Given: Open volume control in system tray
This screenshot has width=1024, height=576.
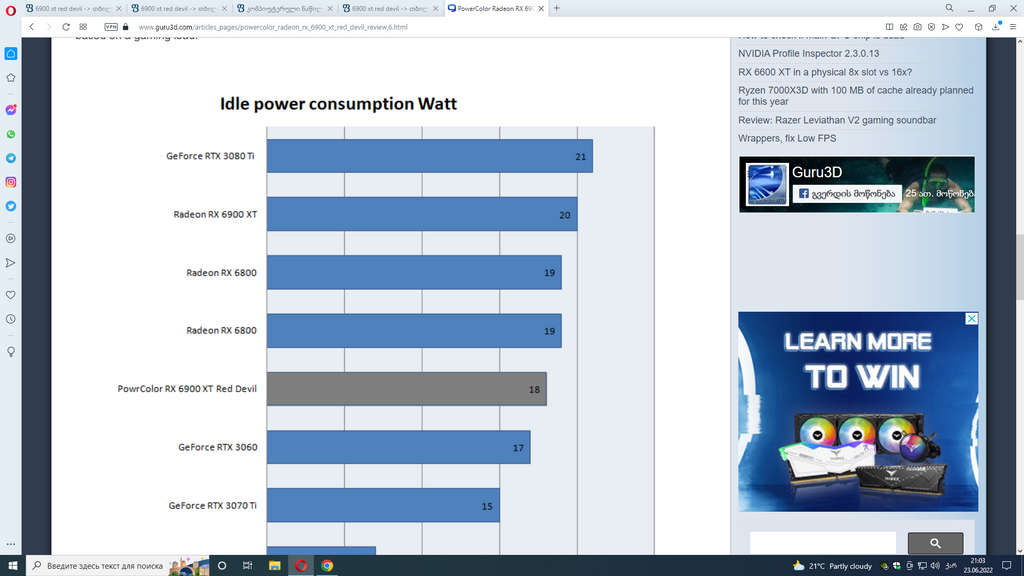Looking at the screenshot, I should [935, 566].
